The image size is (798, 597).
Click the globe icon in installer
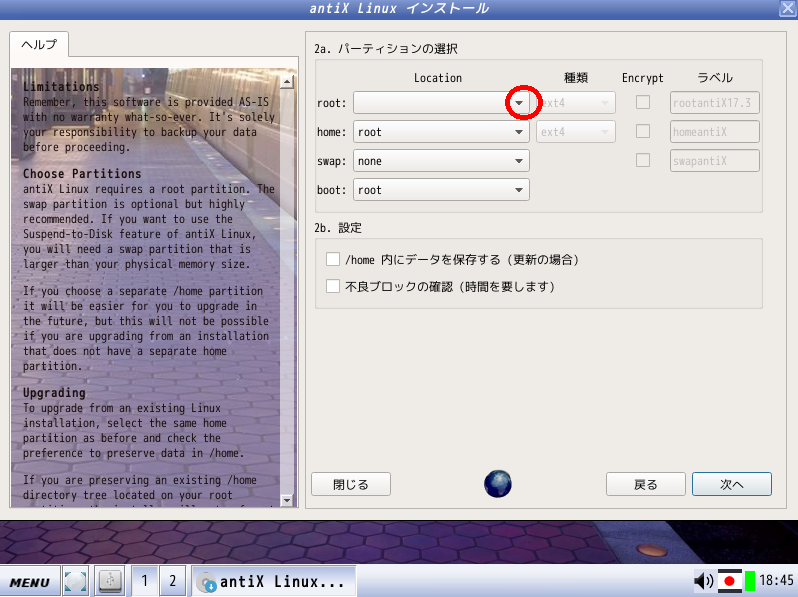(x=498, y=484)
